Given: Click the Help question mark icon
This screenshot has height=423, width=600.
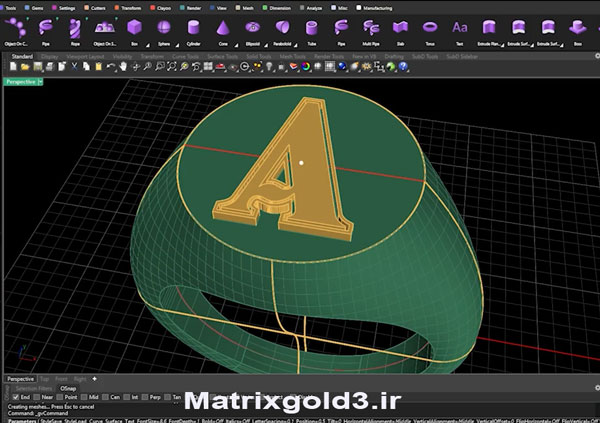Looking at the screenshot, I should (x=403, y=67).
